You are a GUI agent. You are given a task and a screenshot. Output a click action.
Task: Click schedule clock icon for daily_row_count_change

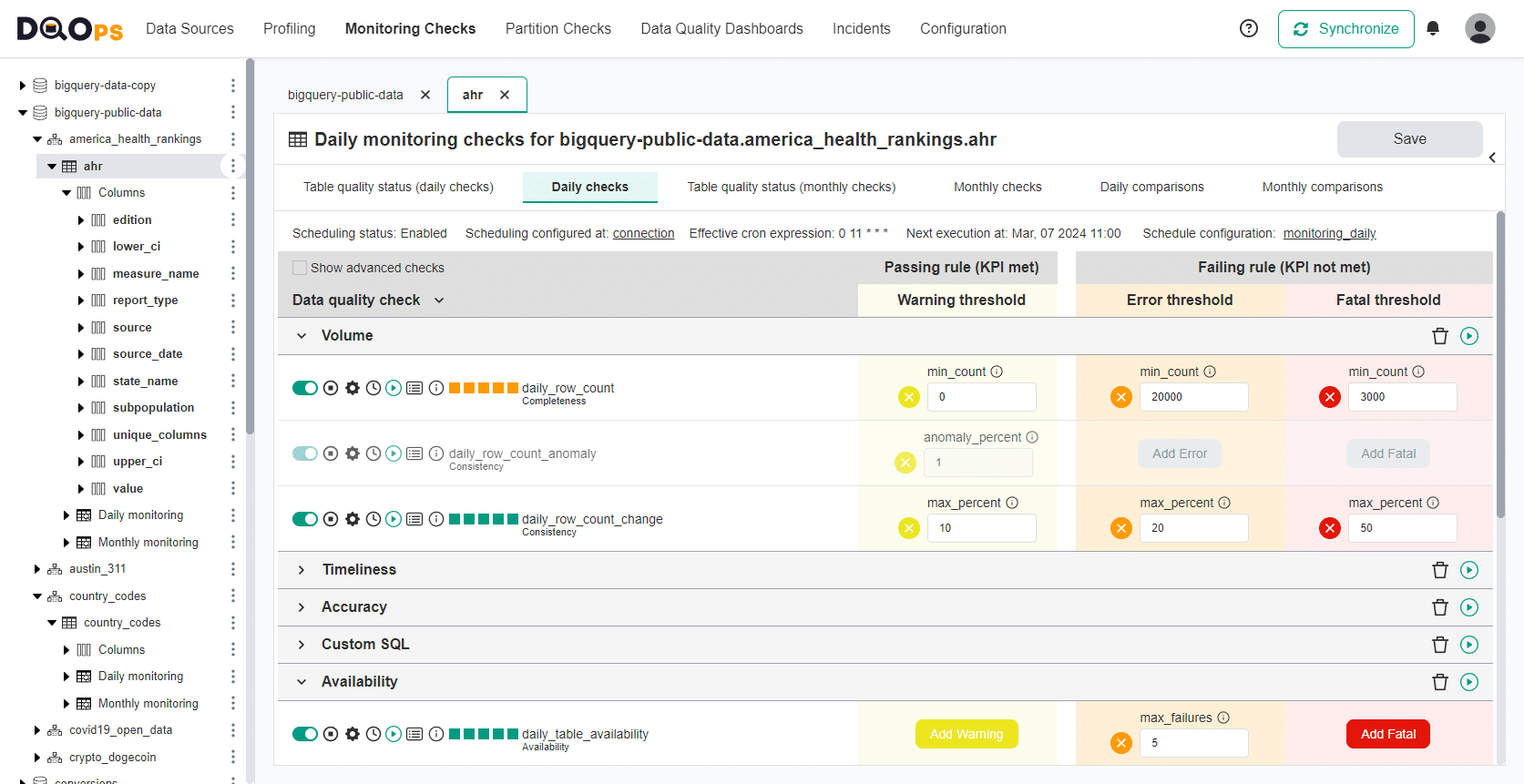tap(373, 519)
